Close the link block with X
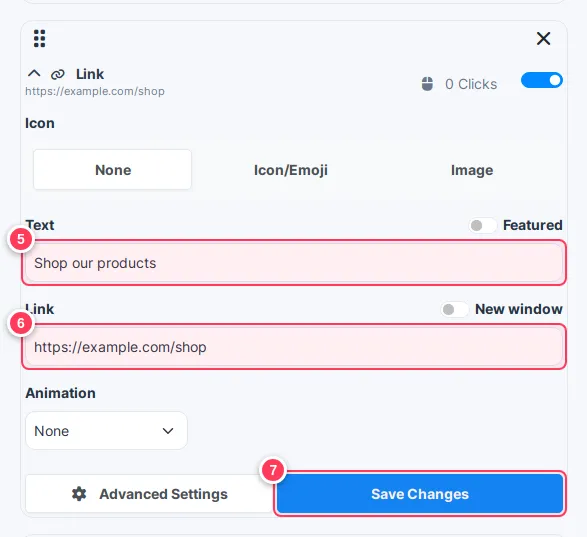The height and width of the screenshot is (537, 587). coord(543,38)
